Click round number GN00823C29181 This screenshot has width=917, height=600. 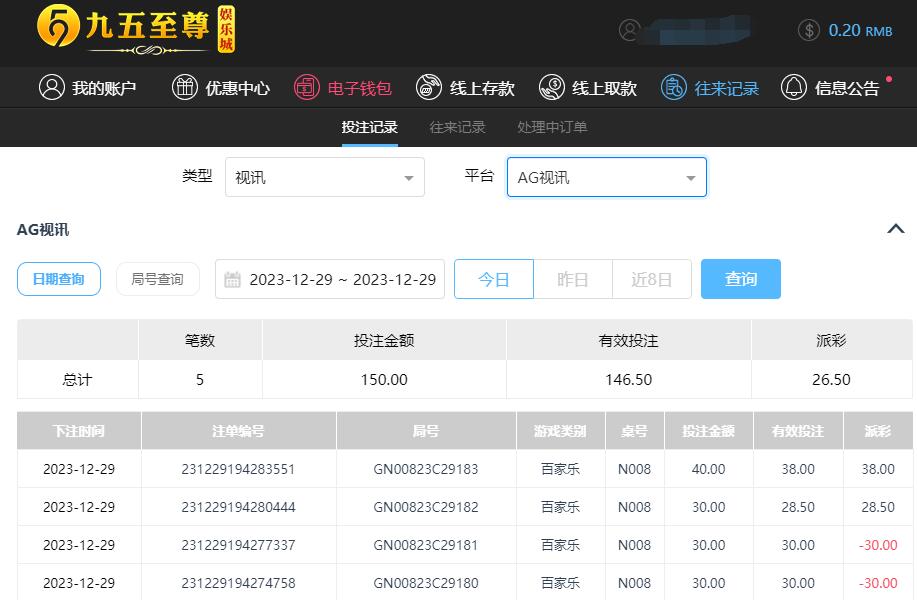[426, 545]
